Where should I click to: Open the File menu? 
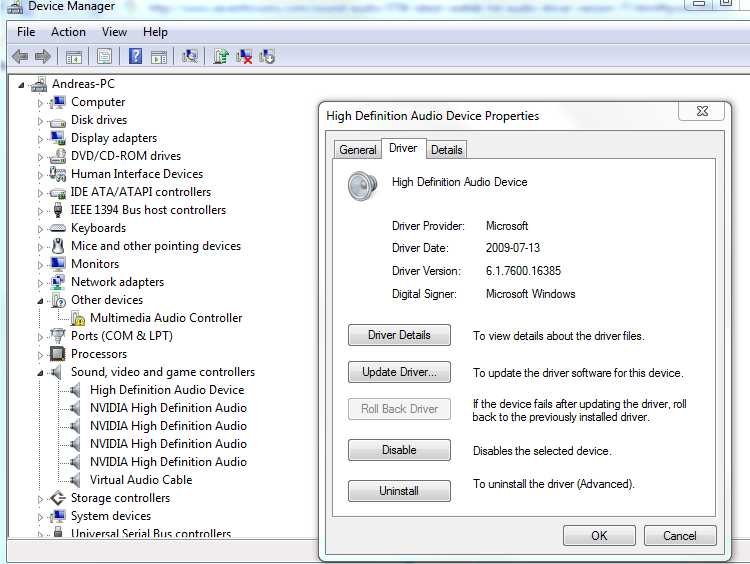tap(26, 32)
